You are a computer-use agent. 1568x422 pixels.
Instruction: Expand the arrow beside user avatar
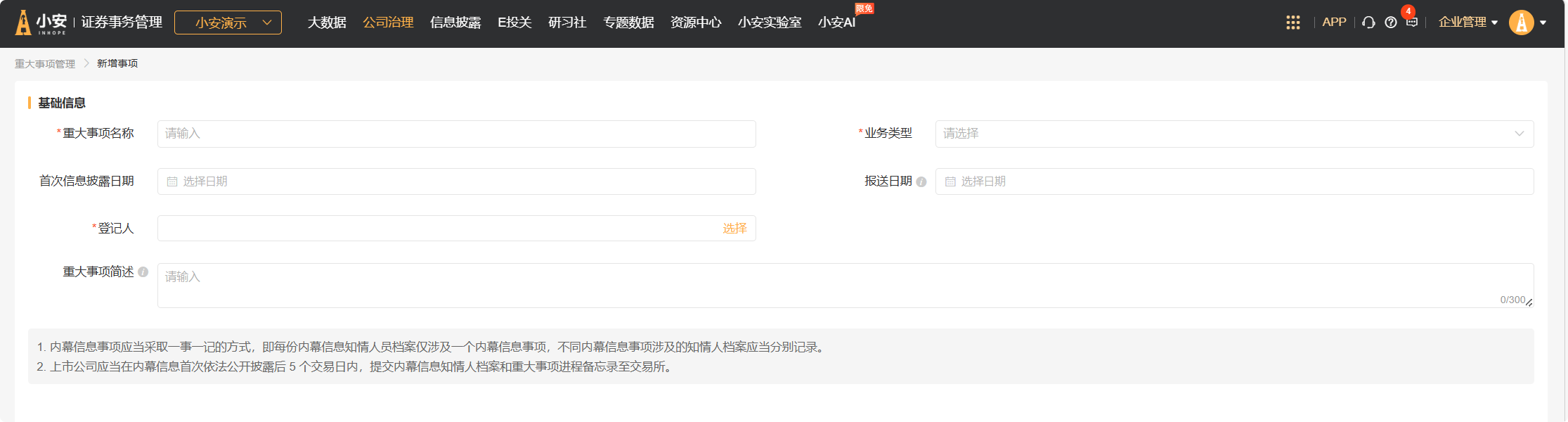tap(1543, 23)
